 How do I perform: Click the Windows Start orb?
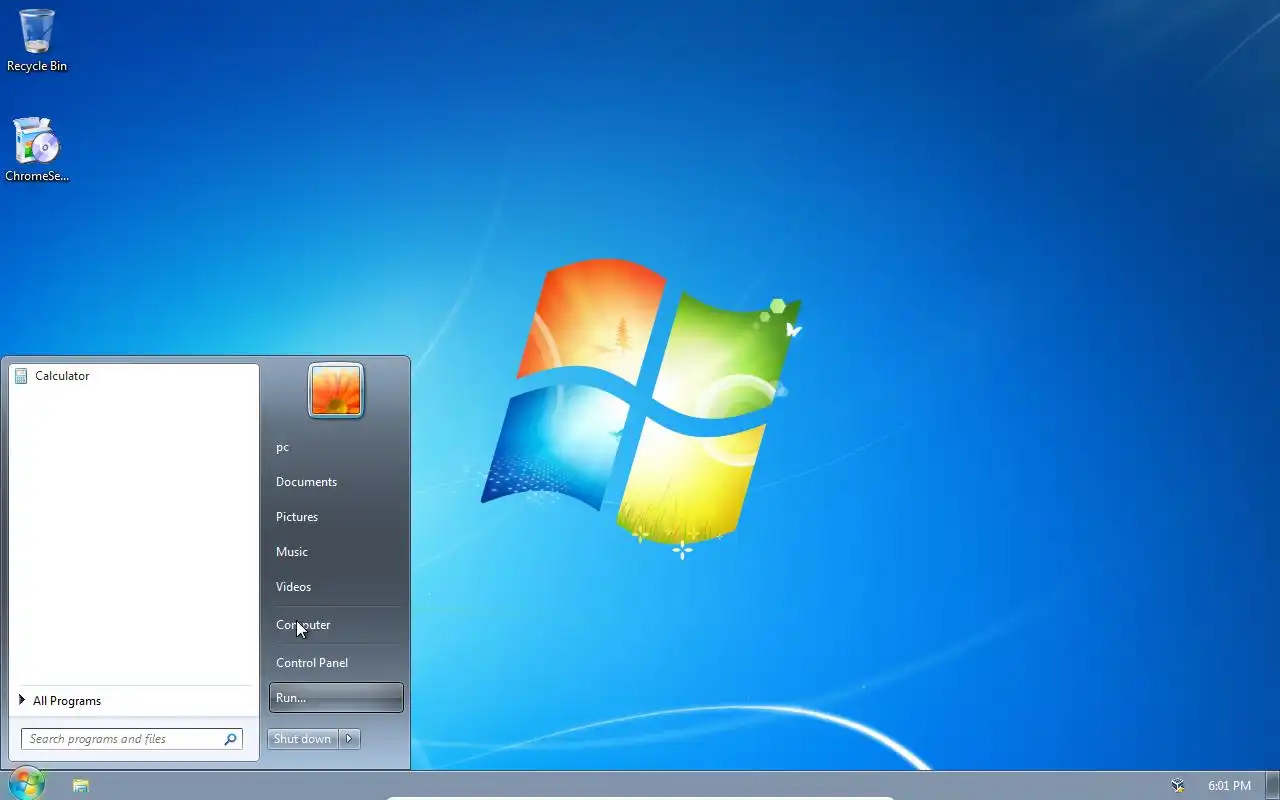[27, 784]
